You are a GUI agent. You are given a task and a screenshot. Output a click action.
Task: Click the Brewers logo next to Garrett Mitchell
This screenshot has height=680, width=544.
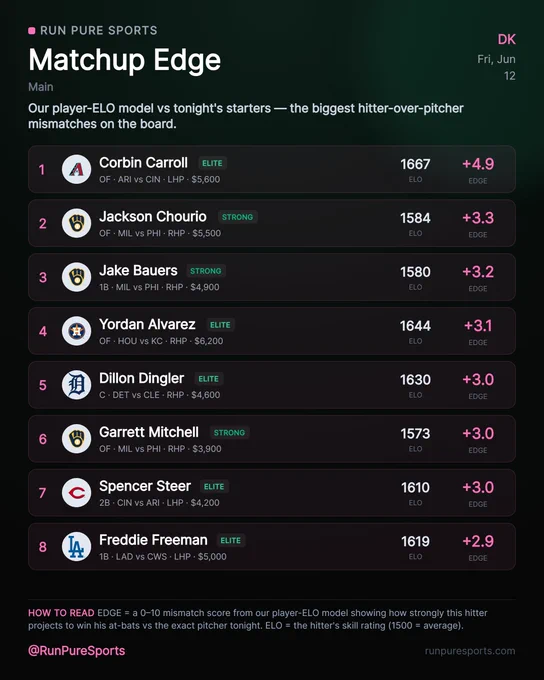[x=76, y=438]
